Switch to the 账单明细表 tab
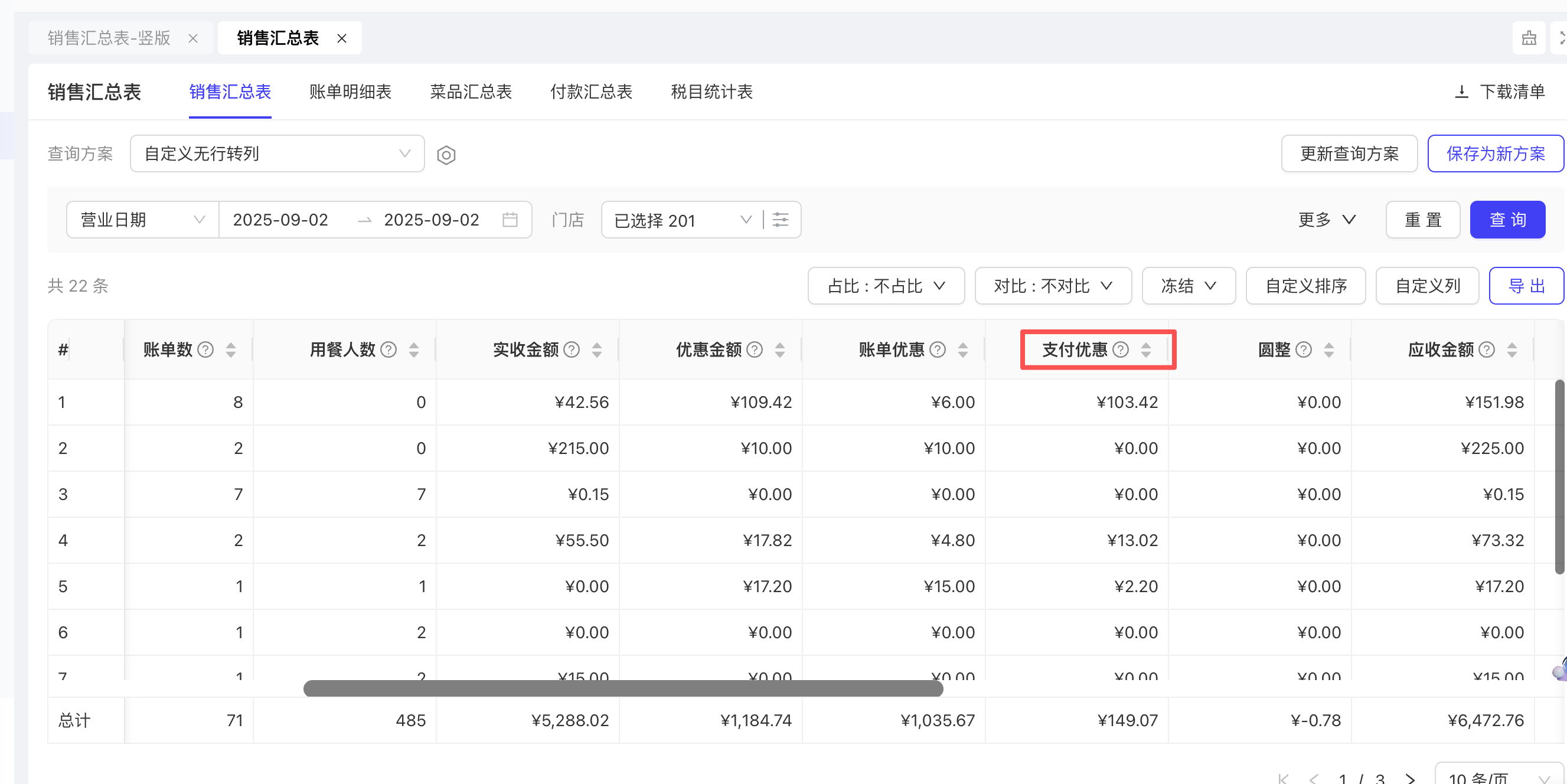 click(x=350, y=92)
